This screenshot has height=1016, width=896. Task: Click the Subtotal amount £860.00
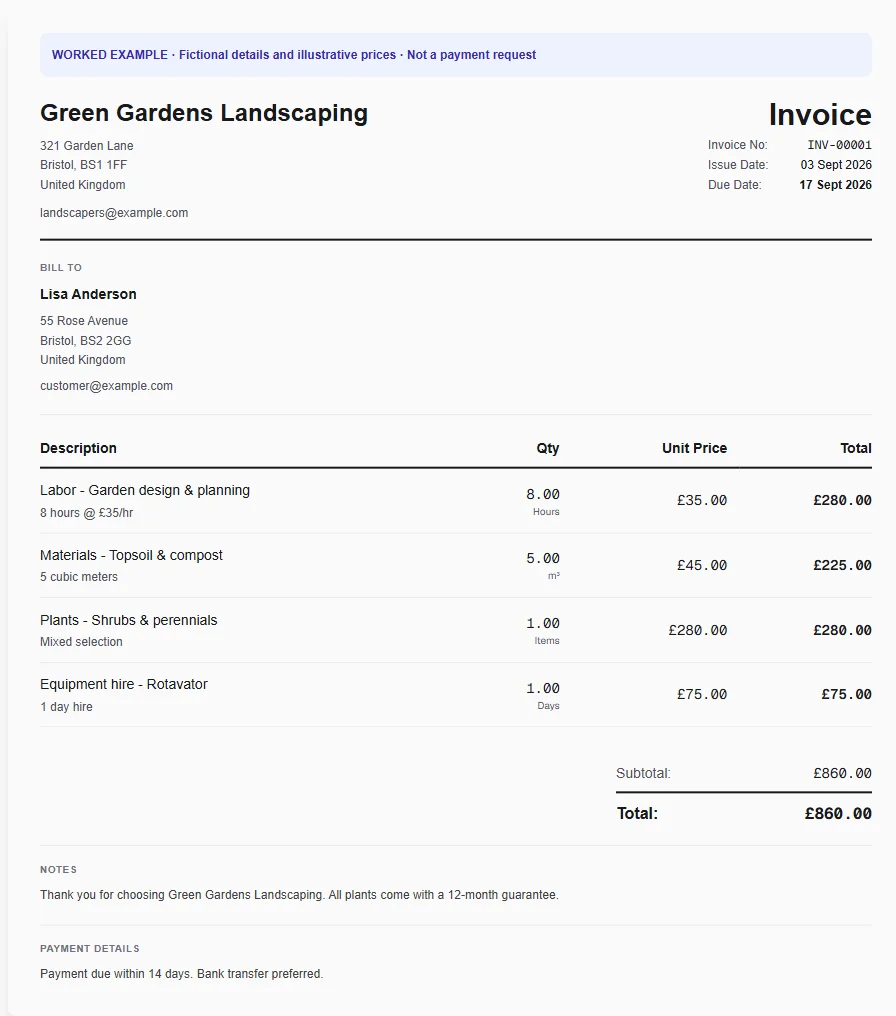tap(842, 773)
